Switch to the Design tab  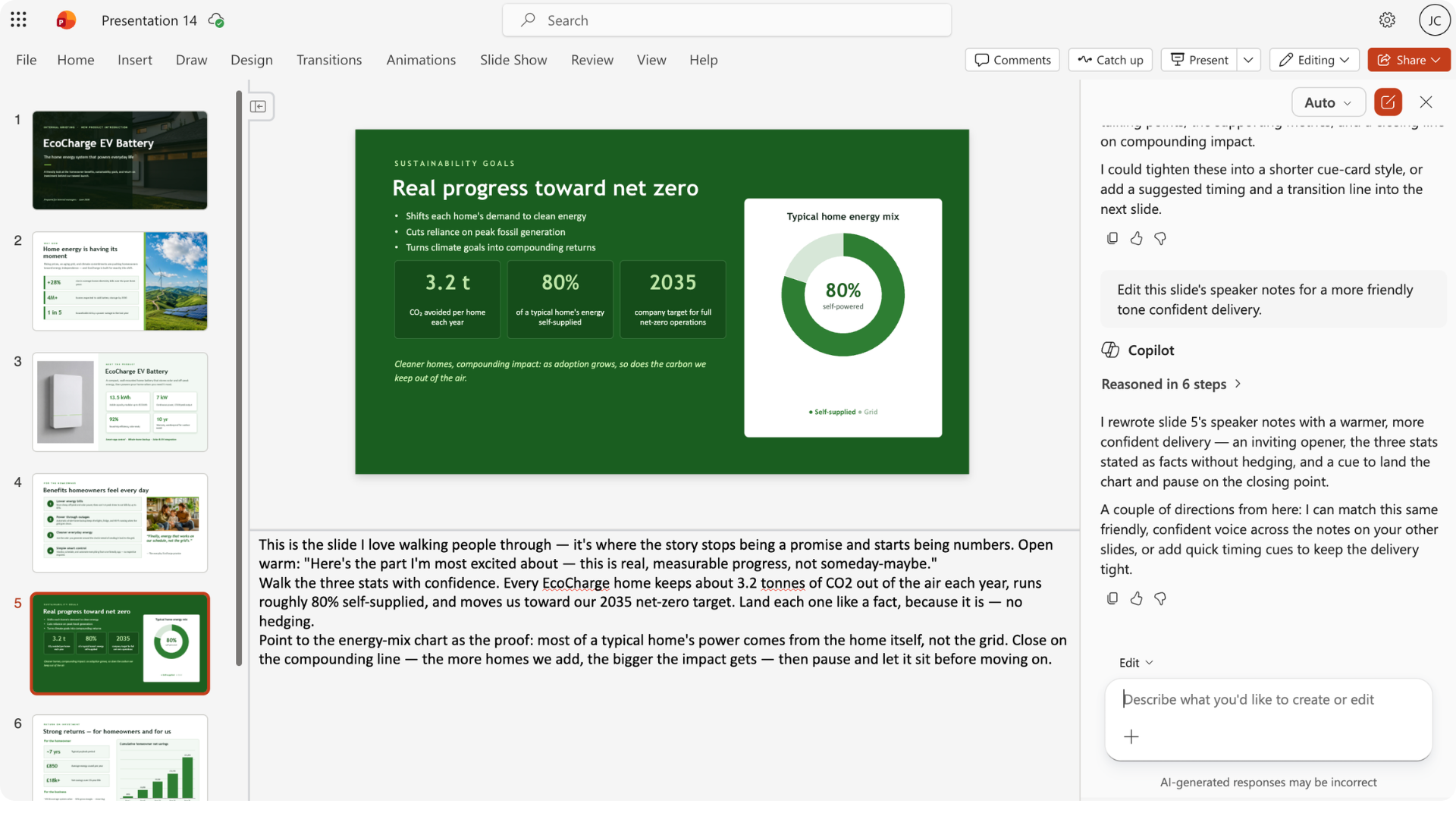tap(251, 60)
